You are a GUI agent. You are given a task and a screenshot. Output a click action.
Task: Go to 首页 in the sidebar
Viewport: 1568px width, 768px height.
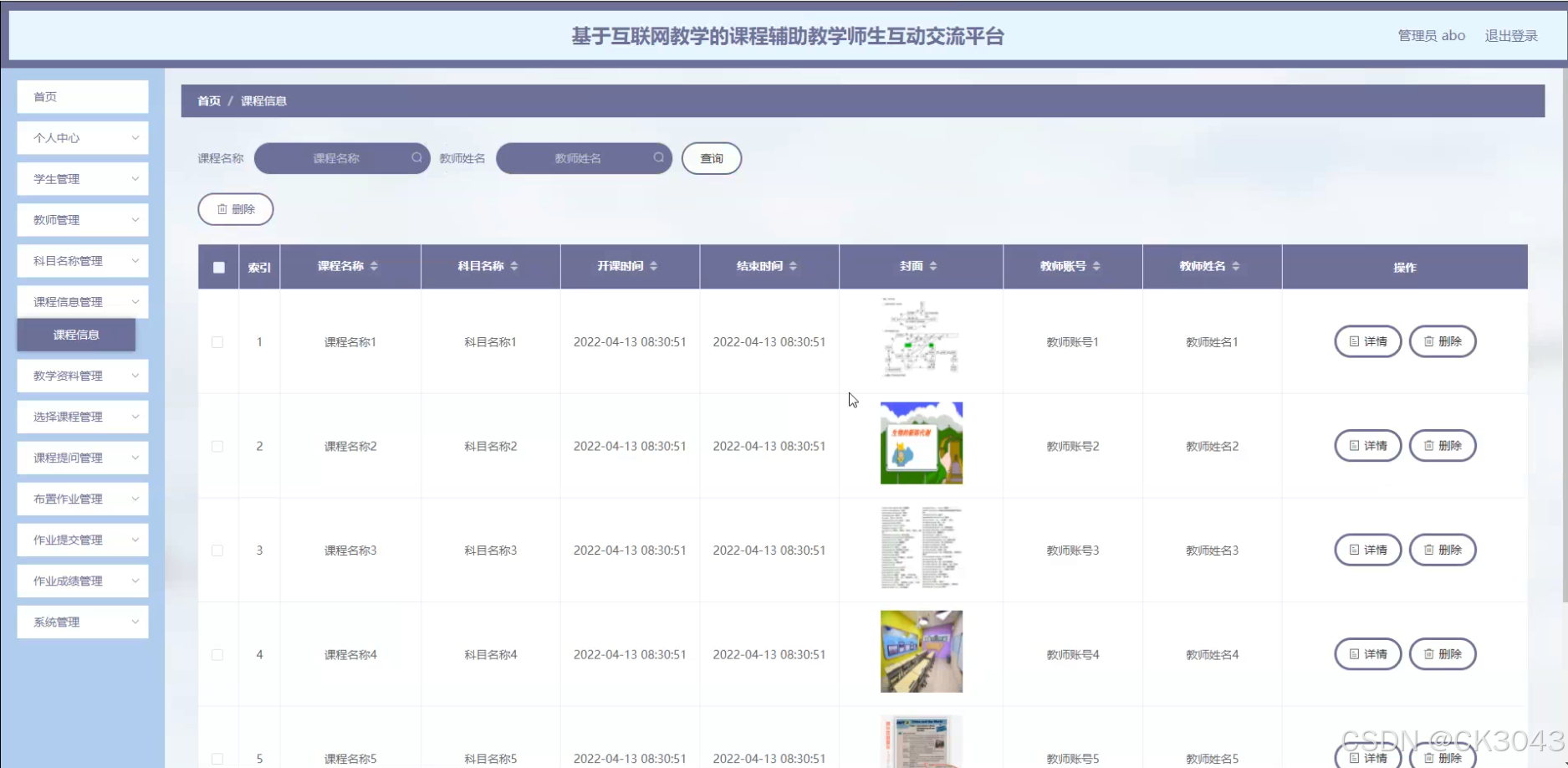click(x=83, y=97)
